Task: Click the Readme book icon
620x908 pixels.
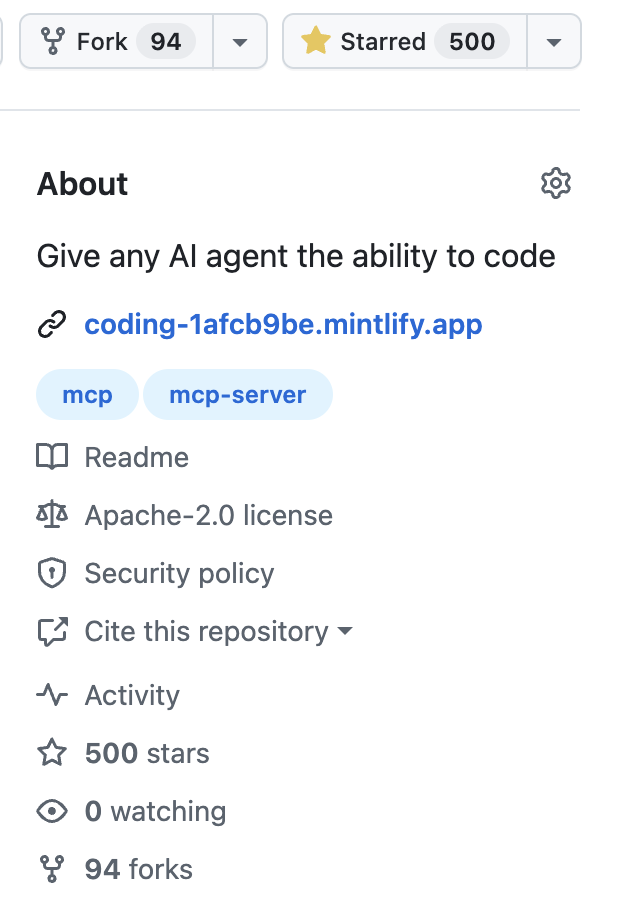Action: (52, 457)
